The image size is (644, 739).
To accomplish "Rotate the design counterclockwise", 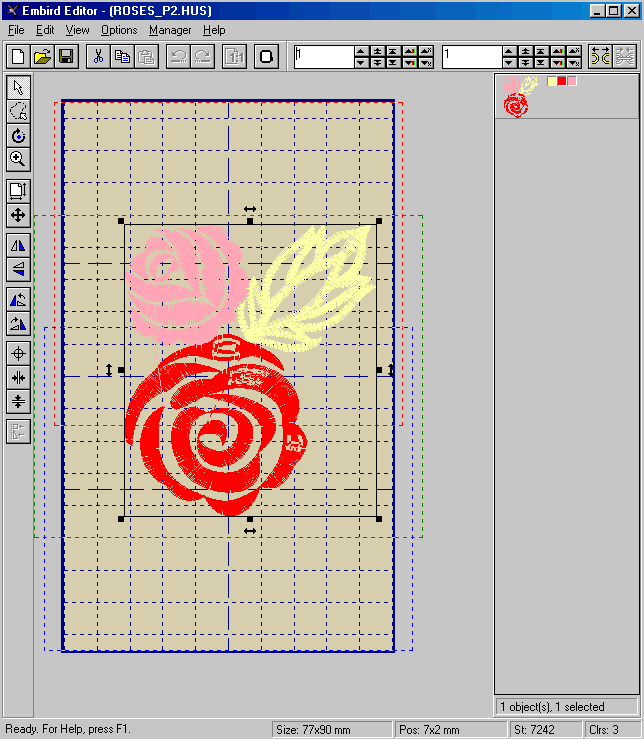I will click(x=18, y=300).
